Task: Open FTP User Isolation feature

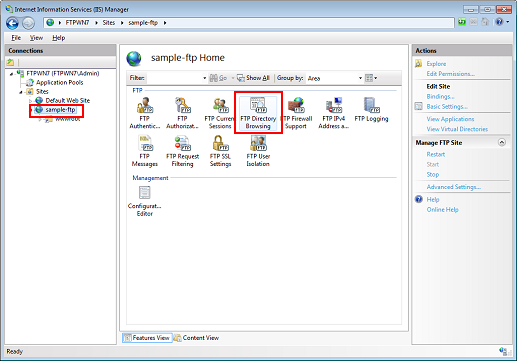Action: pos(258,151)
